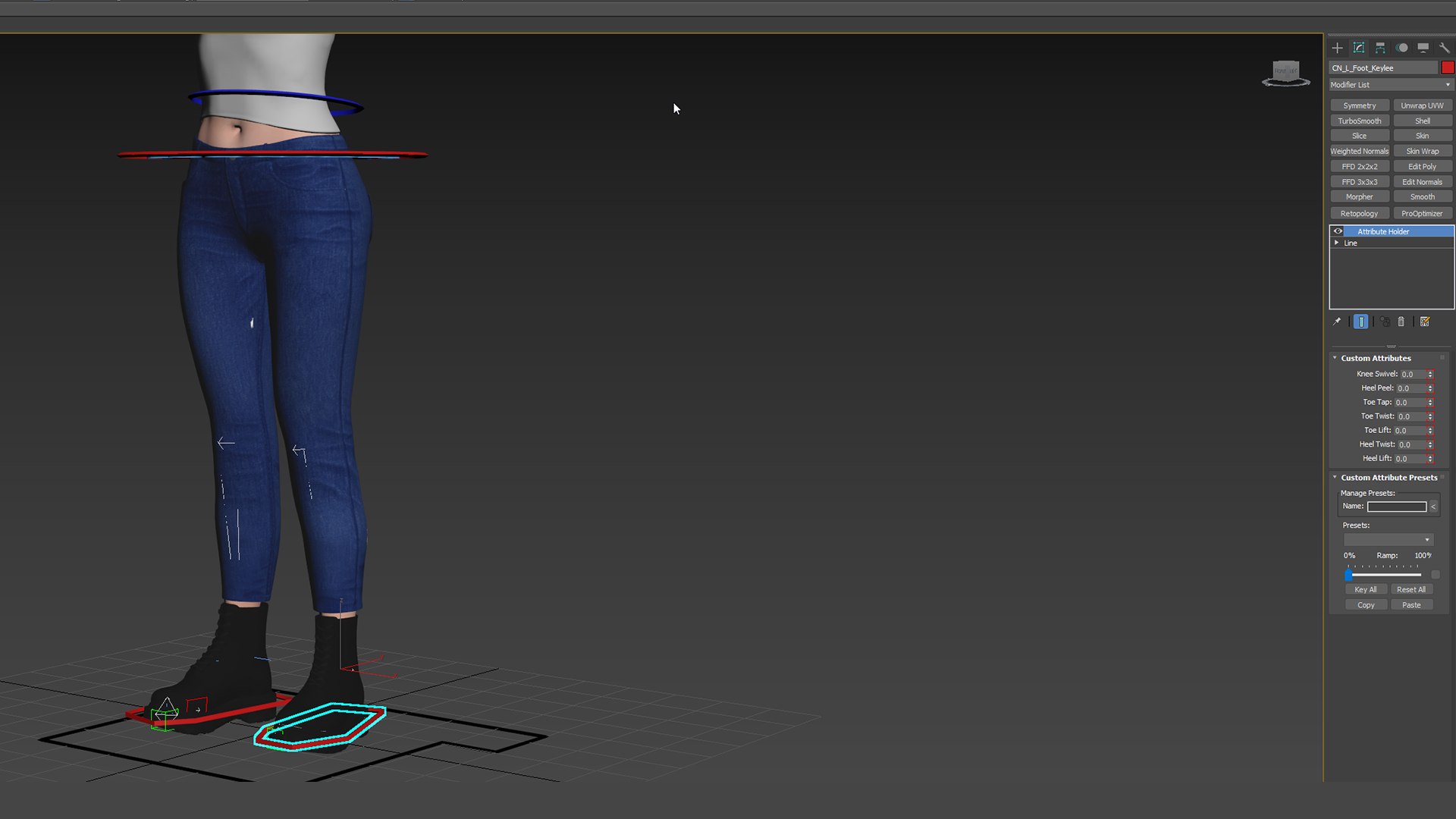Switch to the Hierarchy panel icon

pyautogui.click(x=1380, y=48)
